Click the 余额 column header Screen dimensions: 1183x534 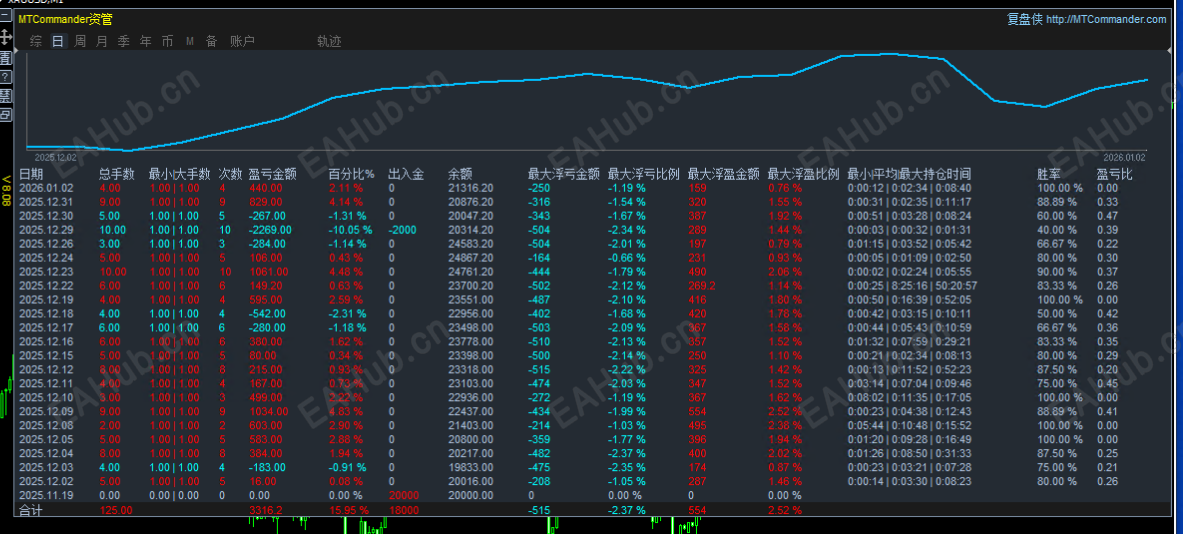pos(460,174)
